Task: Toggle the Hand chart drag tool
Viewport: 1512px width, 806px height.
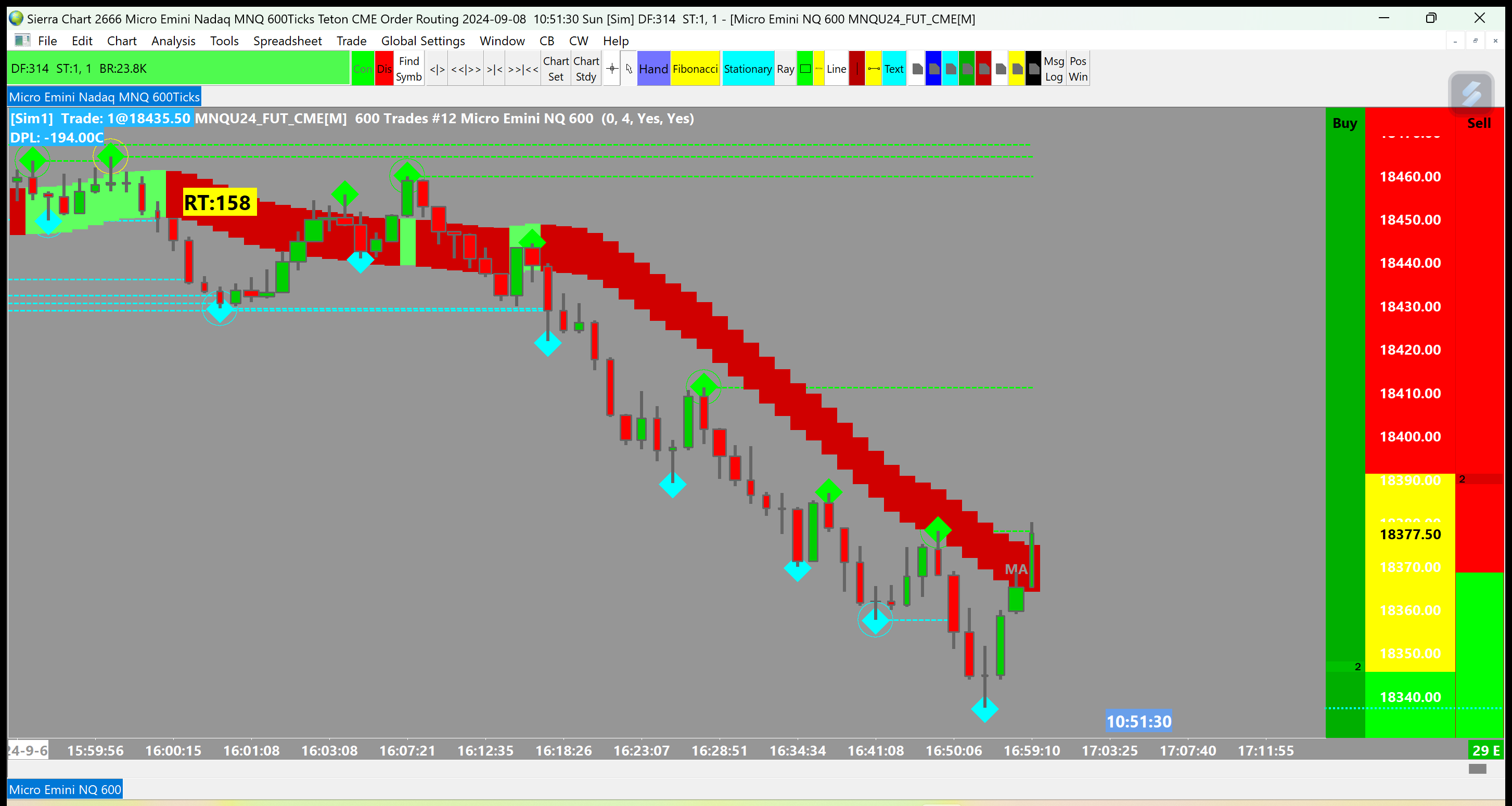Action: 654,69
